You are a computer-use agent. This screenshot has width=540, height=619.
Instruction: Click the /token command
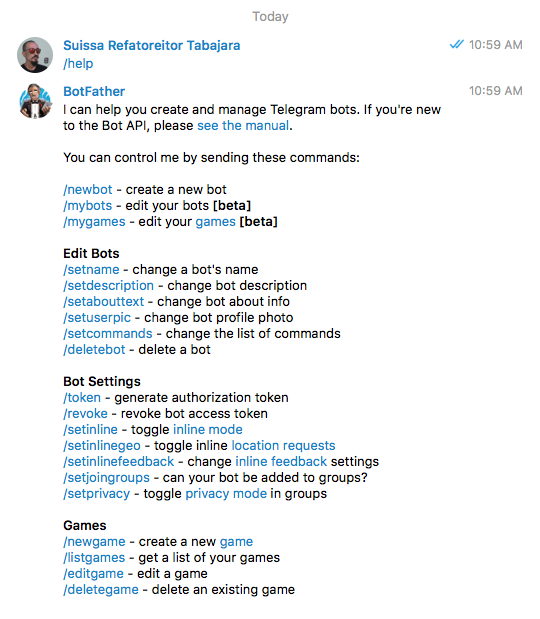[x=82, y=398]
